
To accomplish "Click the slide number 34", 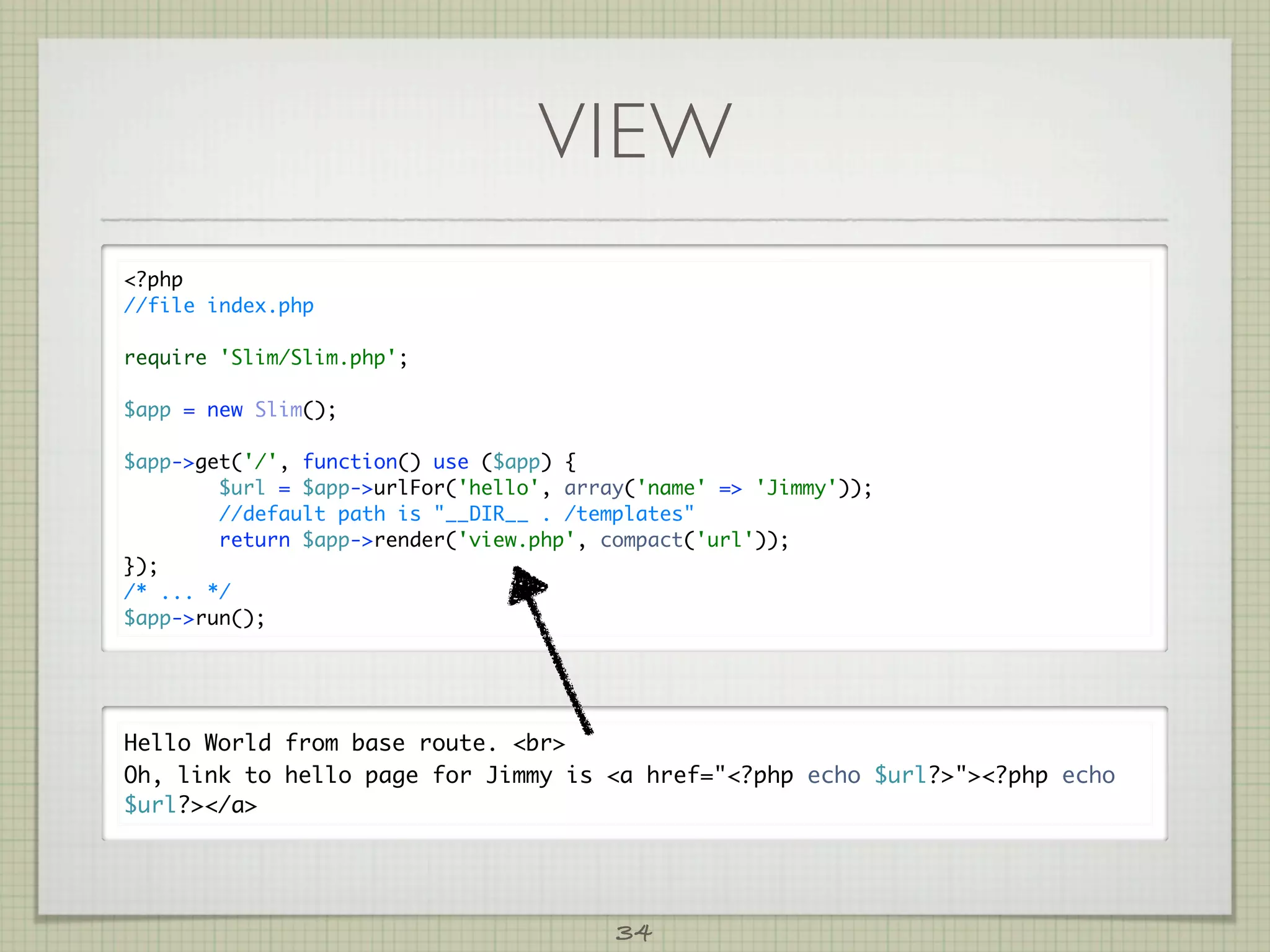I will 634,932.
